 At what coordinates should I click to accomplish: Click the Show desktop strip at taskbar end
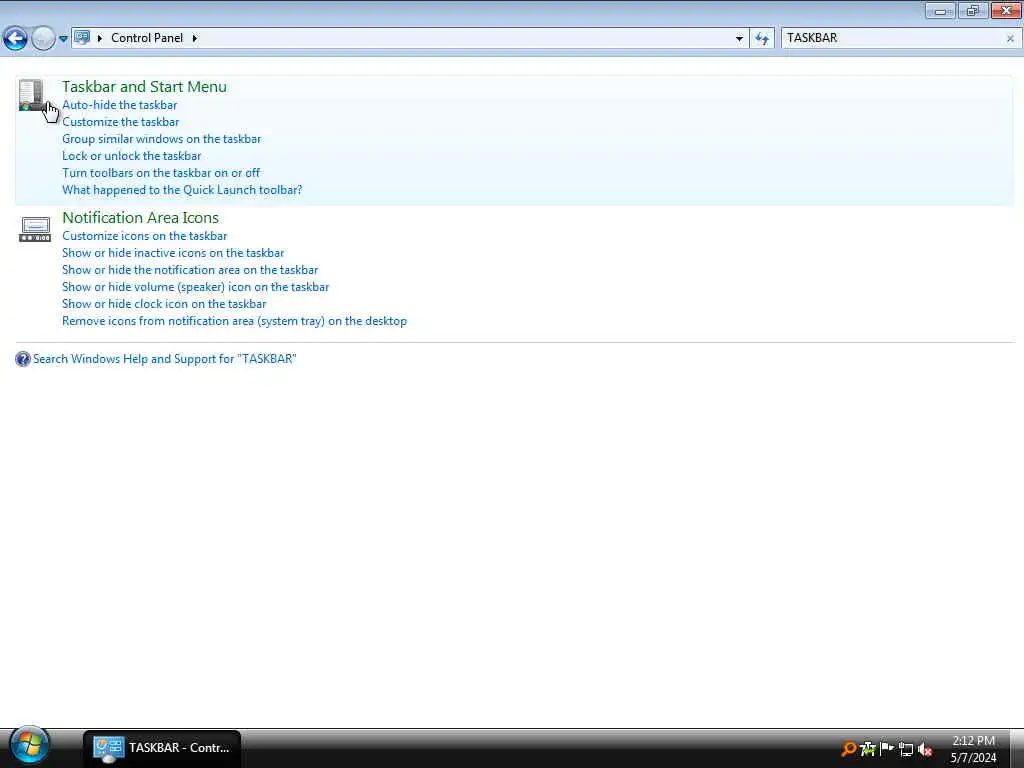[x=1017, y=748]
